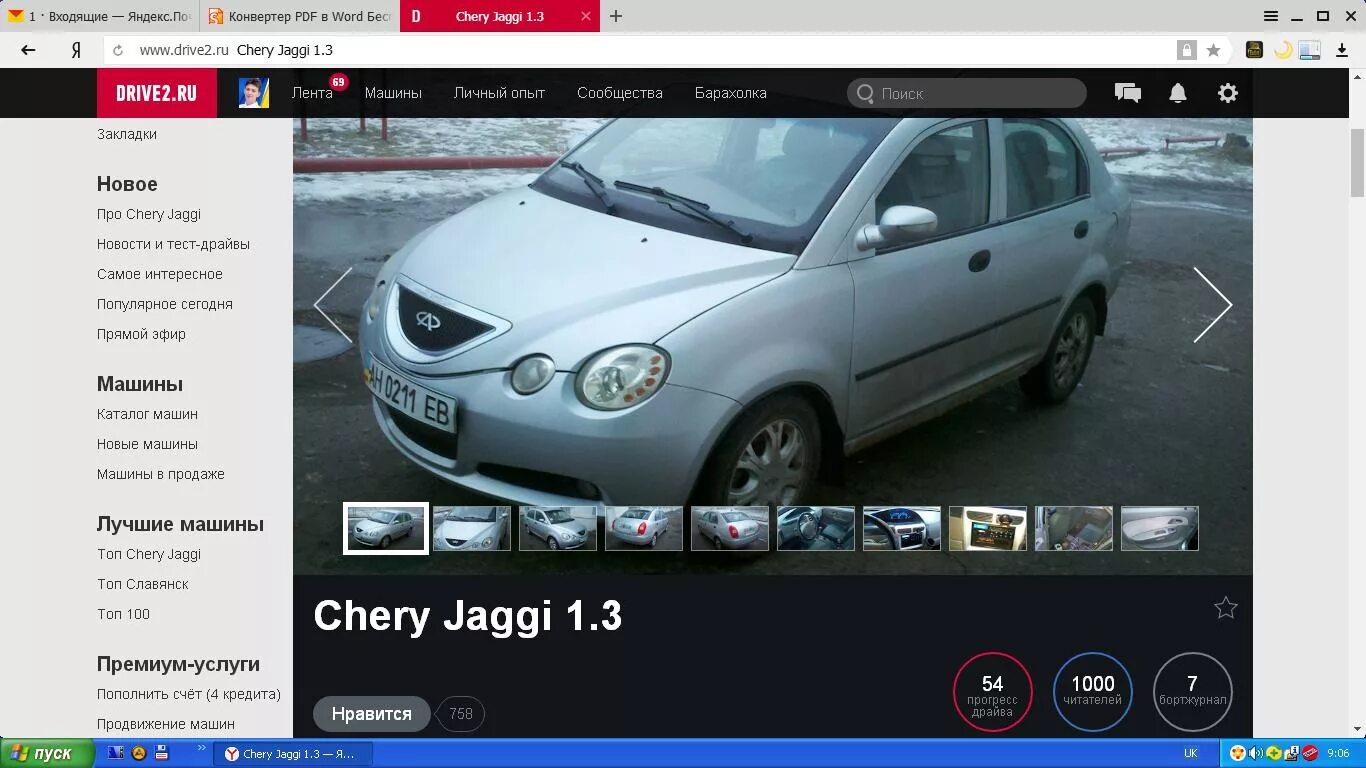Select the steering wheel interior thumbnail
The height and width of the screenshot is (768, 1366).
point(816,528)
